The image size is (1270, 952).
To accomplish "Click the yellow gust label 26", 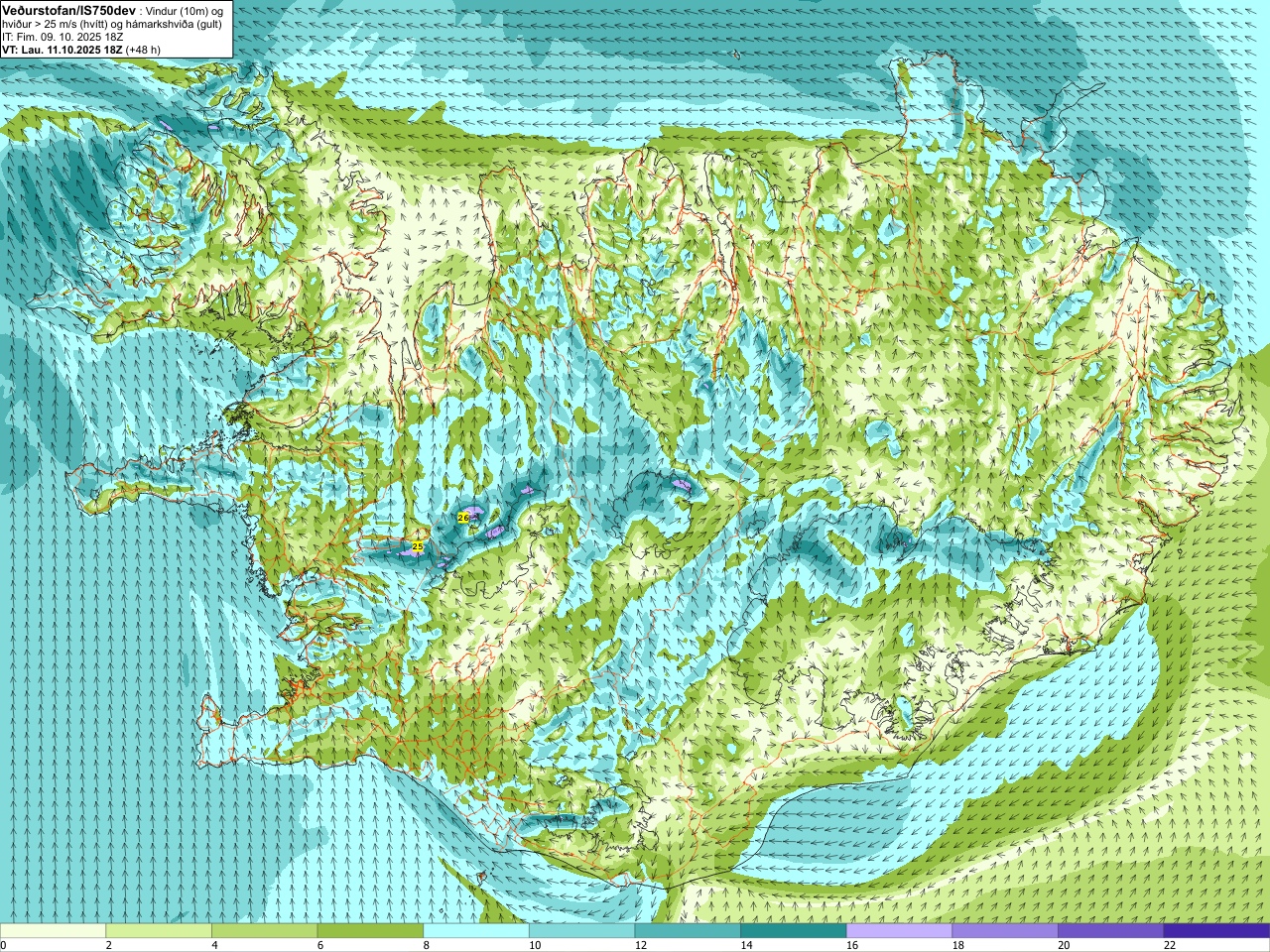I will click(463, 518).
